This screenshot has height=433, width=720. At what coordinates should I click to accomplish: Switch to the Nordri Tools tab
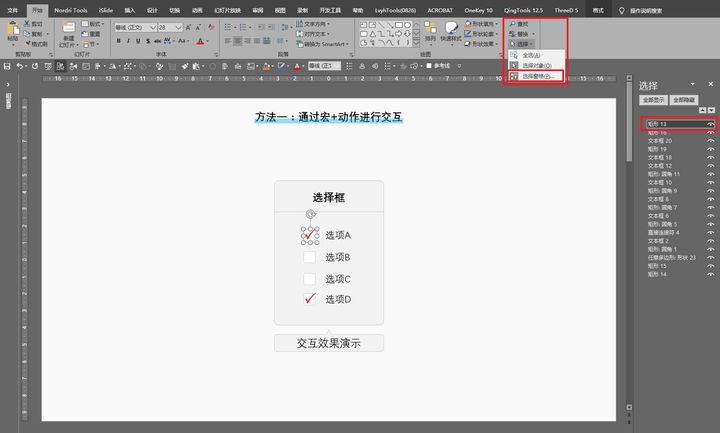71,10
